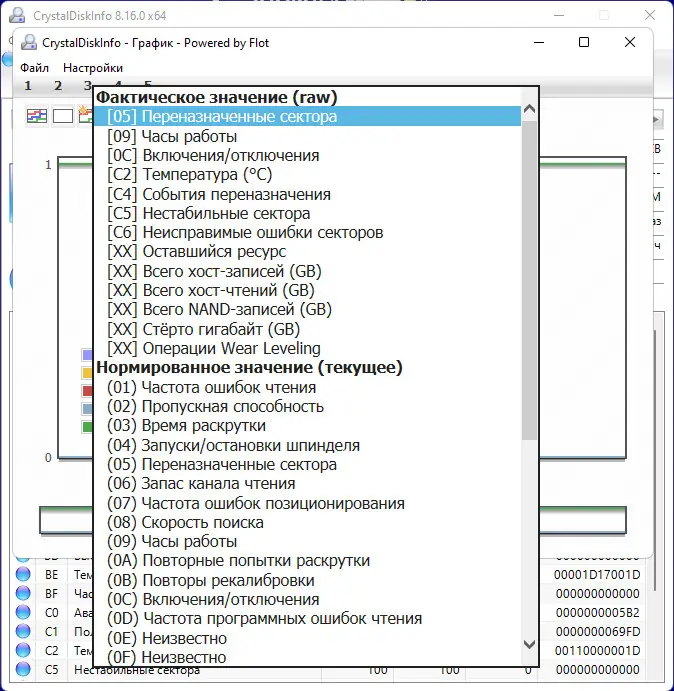Switch to disk tab 1
674x691 pixels.
pos(28,85)
